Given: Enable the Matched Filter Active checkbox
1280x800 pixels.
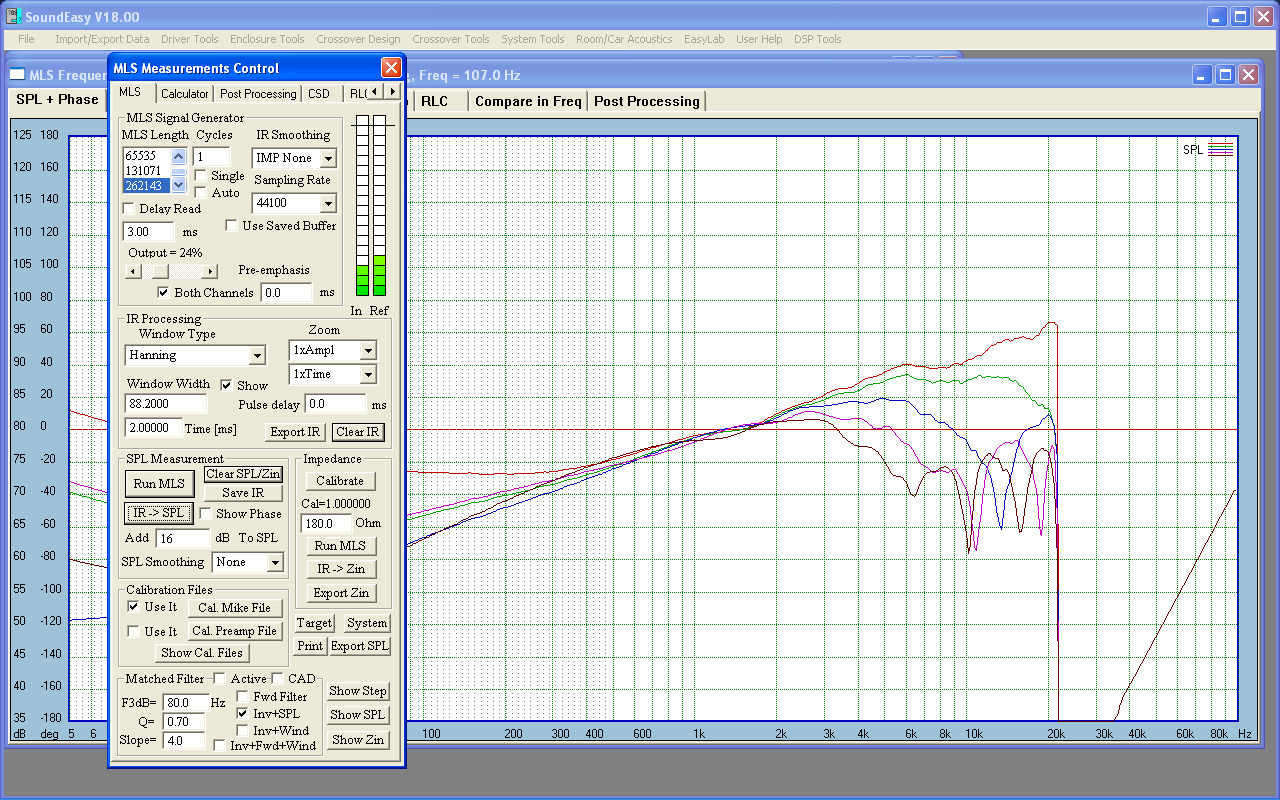Looking at the screenshot, I should click(x=219, y=679).
